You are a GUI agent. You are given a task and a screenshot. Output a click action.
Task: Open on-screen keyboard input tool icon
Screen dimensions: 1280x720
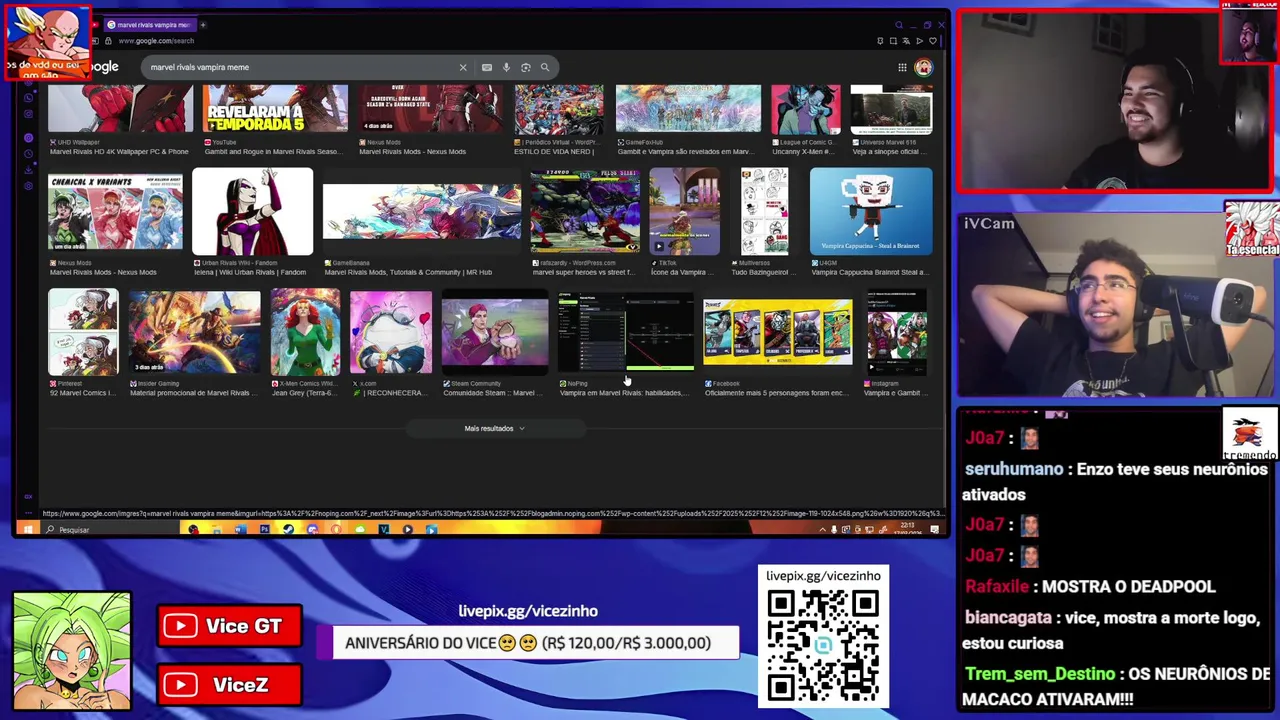point(486,67)
